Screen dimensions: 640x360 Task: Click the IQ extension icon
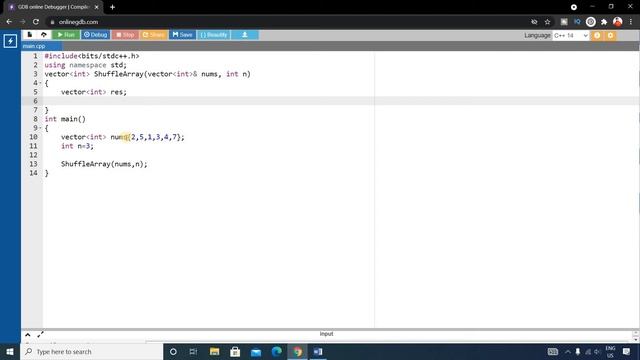click(577, 22)
